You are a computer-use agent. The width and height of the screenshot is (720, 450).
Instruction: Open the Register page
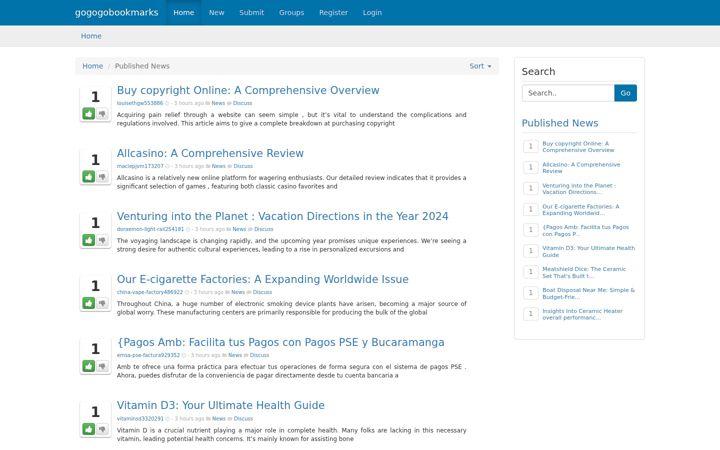click(x=333, y=12)
